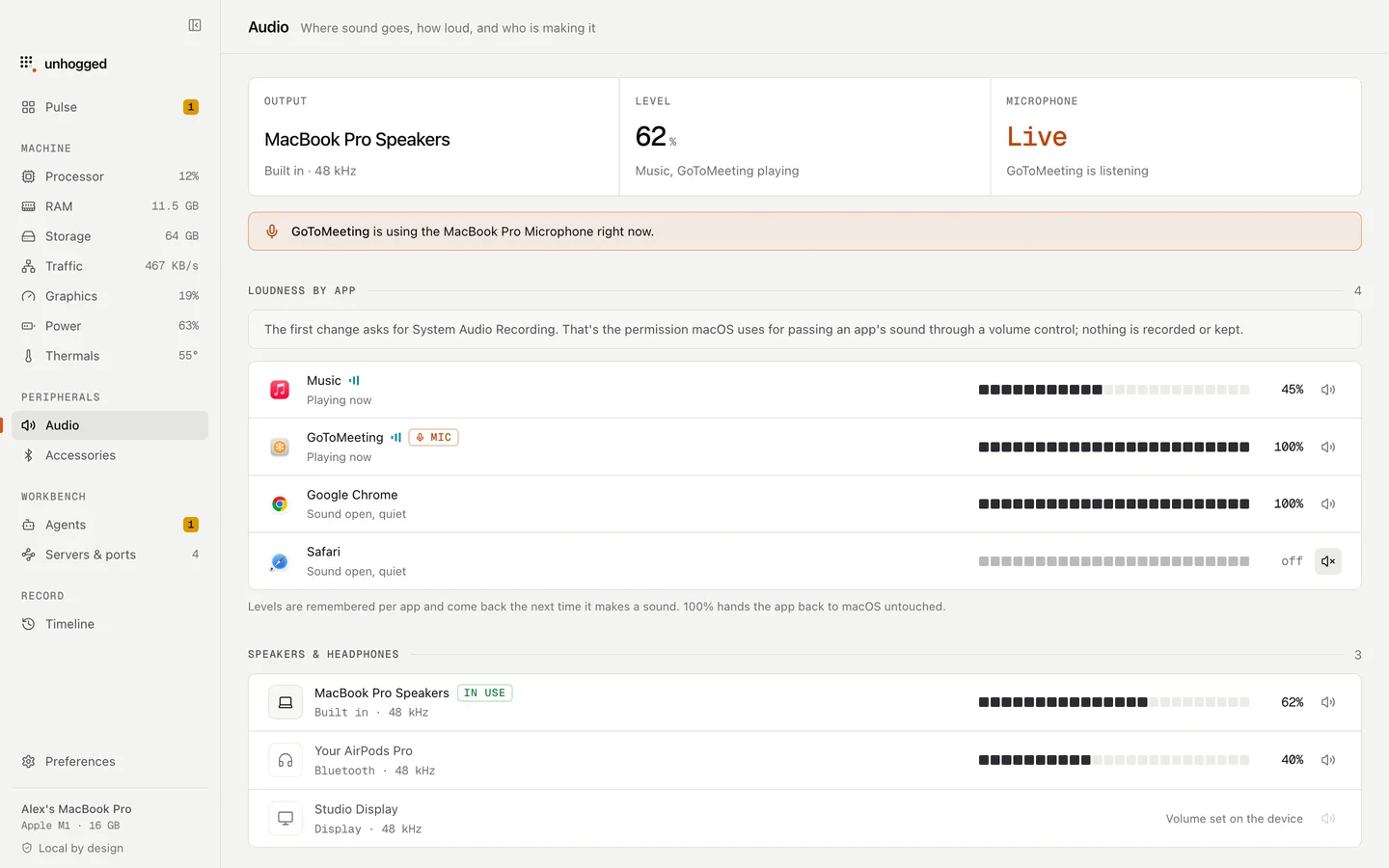Mute the Music app
The height and width of the screenshot is (868, 1389).
click(x=1328, y=390)
